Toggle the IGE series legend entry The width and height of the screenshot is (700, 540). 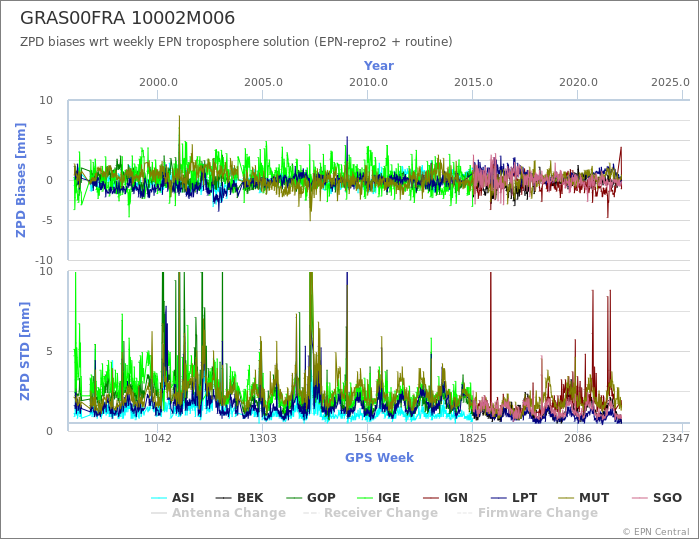[x=379, y=498]
